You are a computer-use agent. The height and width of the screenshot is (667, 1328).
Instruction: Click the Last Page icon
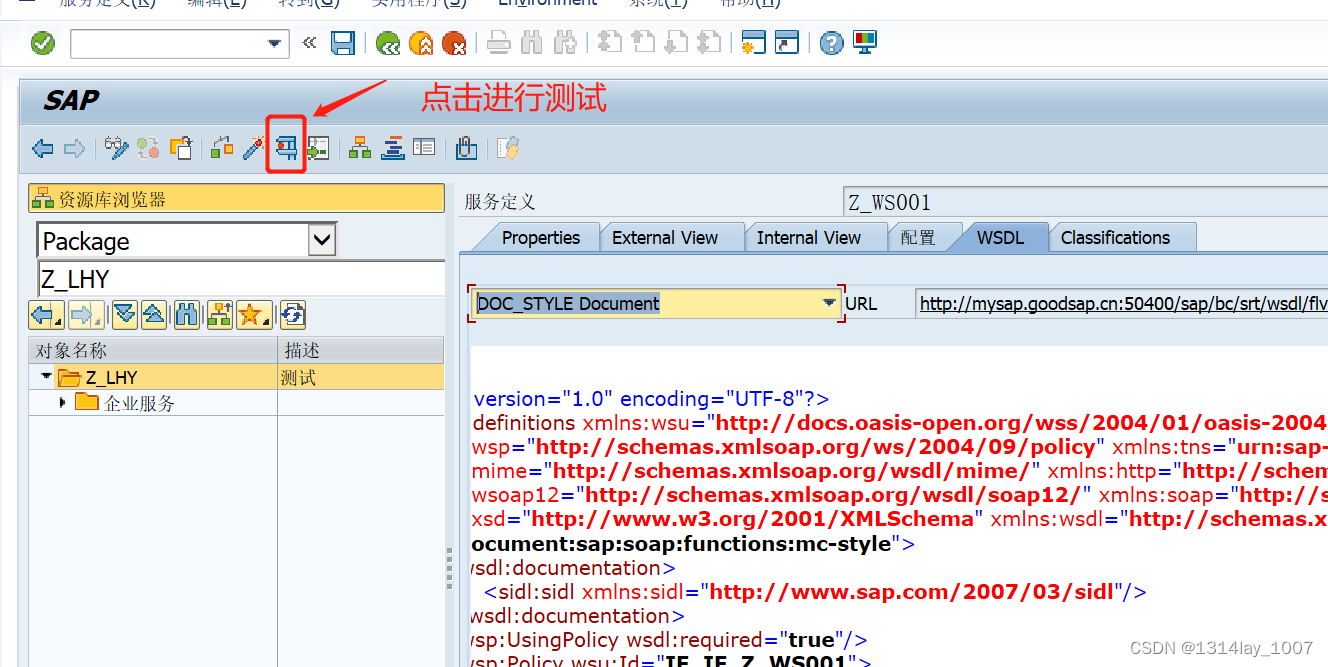[x=709, y=43]
